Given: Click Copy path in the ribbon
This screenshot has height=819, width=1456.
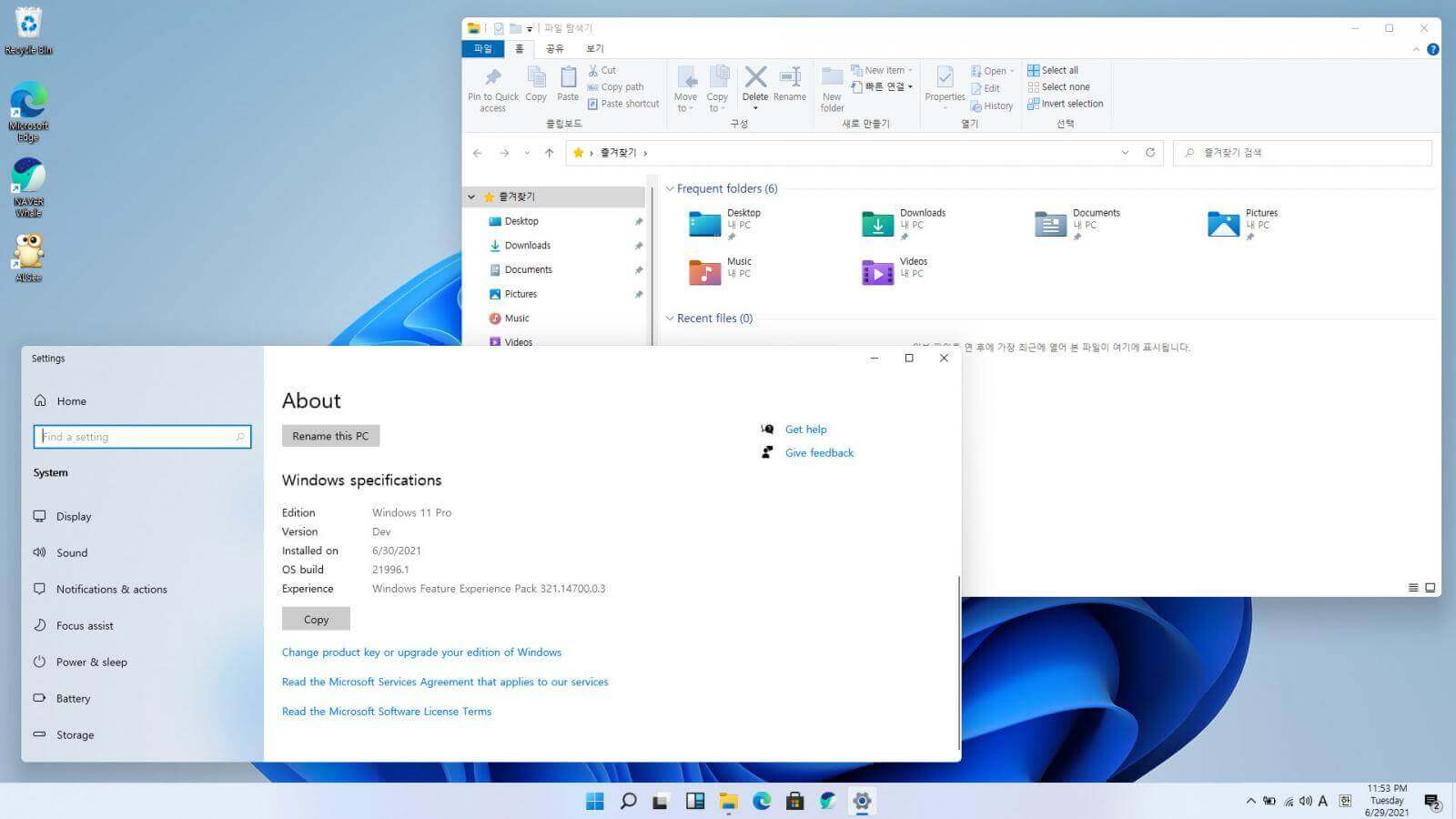Looking at the screenshot, I should pos(616,87).
